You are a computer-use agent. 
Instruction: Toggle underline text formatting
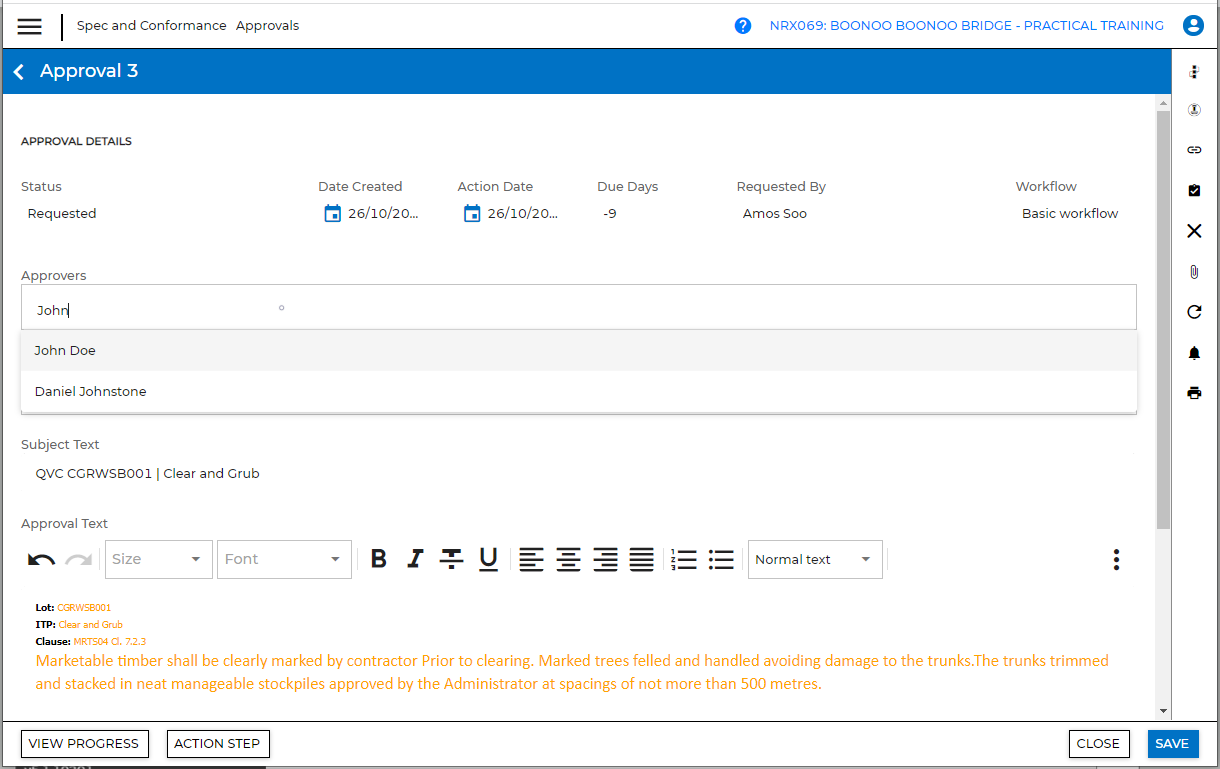pos(488,559)
